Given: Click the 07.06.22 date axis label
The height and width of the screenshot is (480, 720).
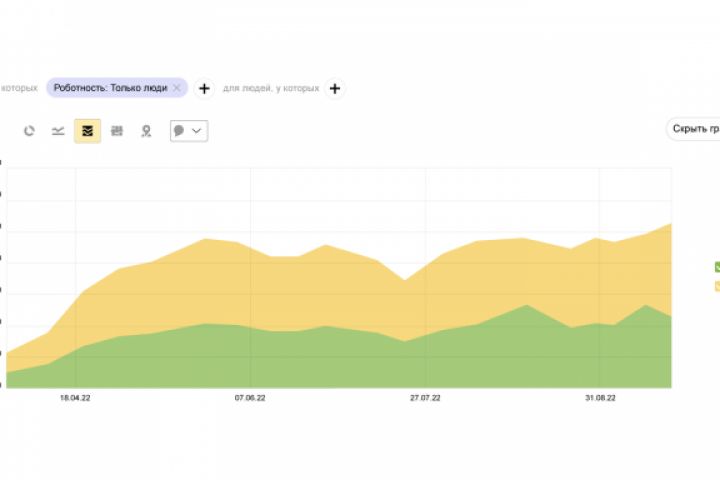Looking at the screenshot, I should pyautogui.click(x=250, y=398).
